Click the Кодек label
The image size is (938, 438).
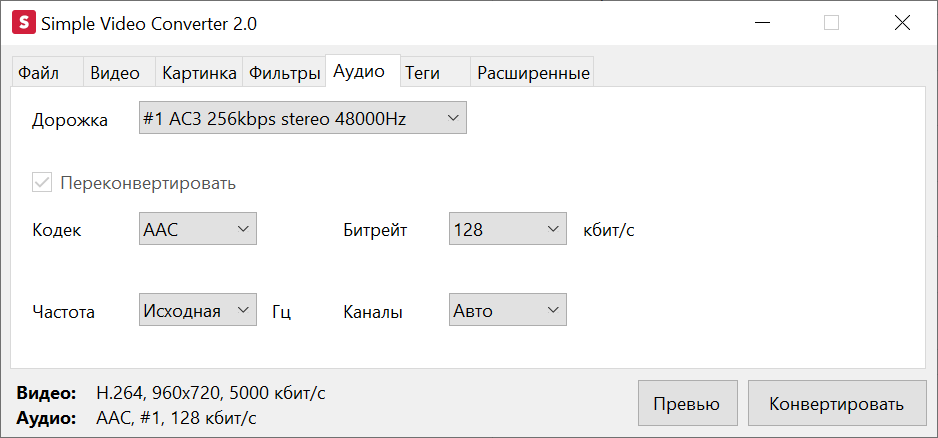[57, 230]
